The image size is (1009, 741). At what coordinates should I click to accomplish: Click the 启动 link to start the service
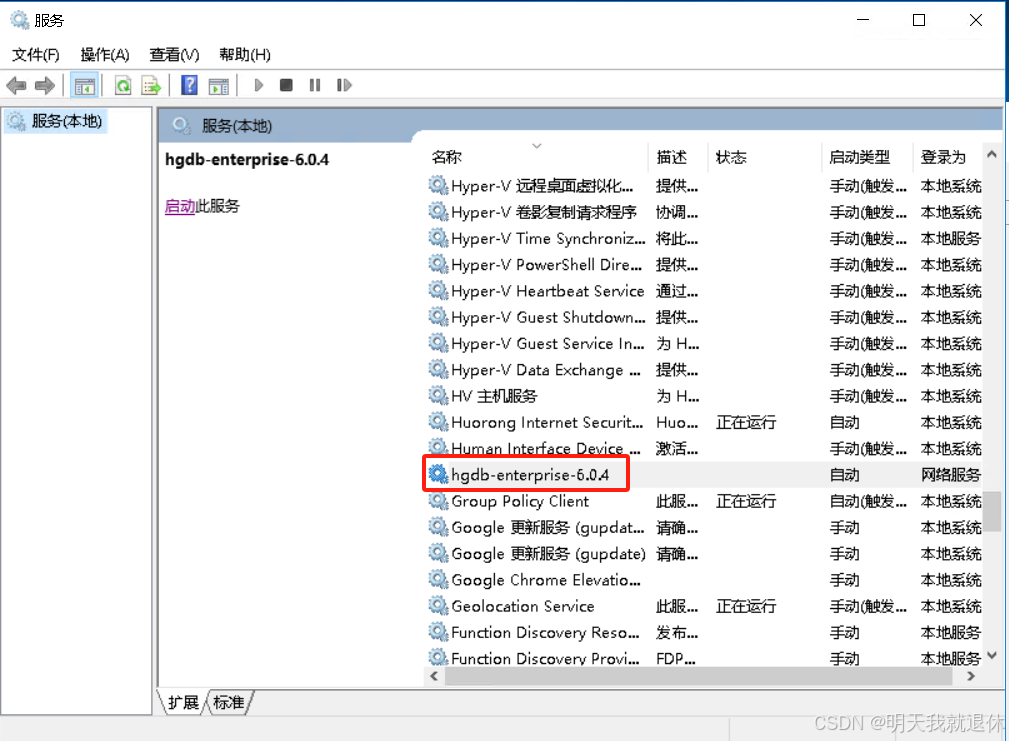coord(180,206)
